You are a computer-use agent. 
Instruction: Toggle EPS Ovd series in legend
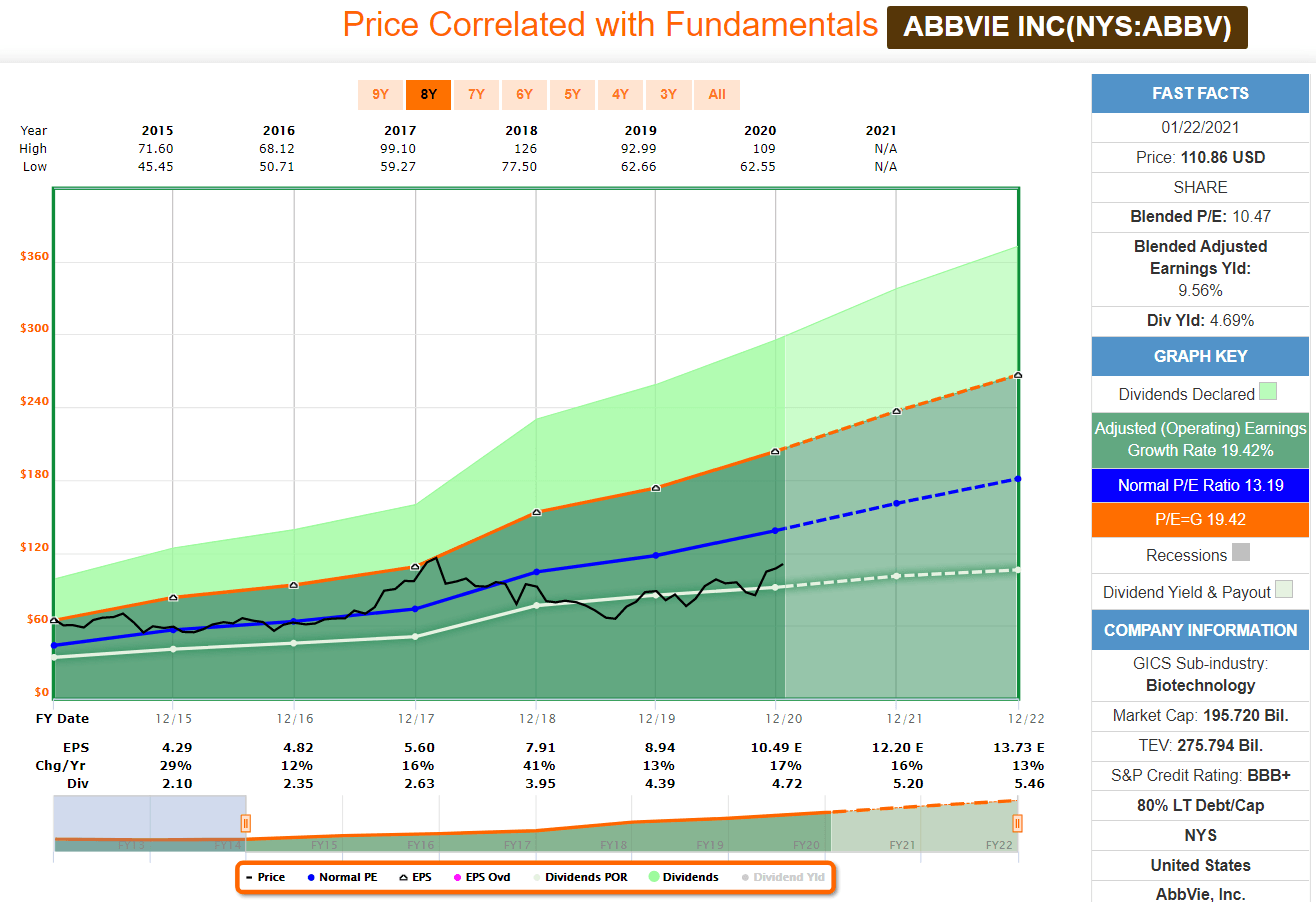point(481,877)
